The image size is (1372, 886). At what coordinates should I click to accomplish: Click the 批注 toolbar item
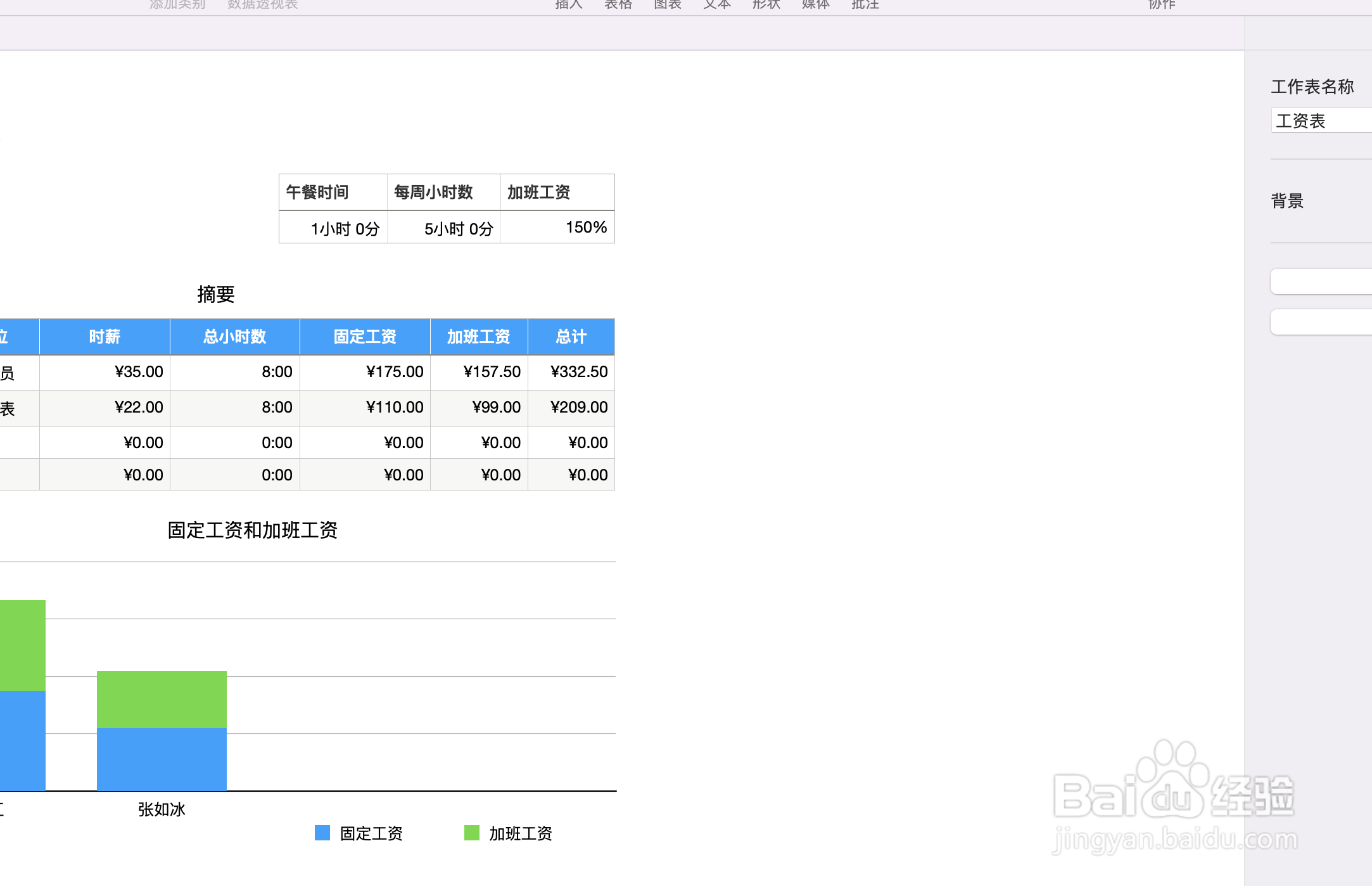point(865,4)
